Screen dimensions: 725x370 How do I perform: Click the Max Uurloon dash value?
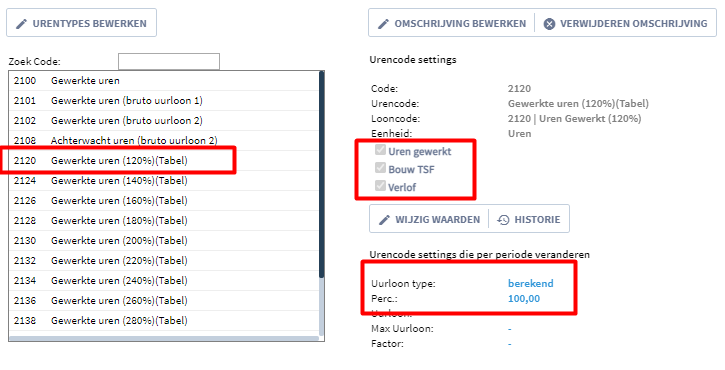pos(510,329)
